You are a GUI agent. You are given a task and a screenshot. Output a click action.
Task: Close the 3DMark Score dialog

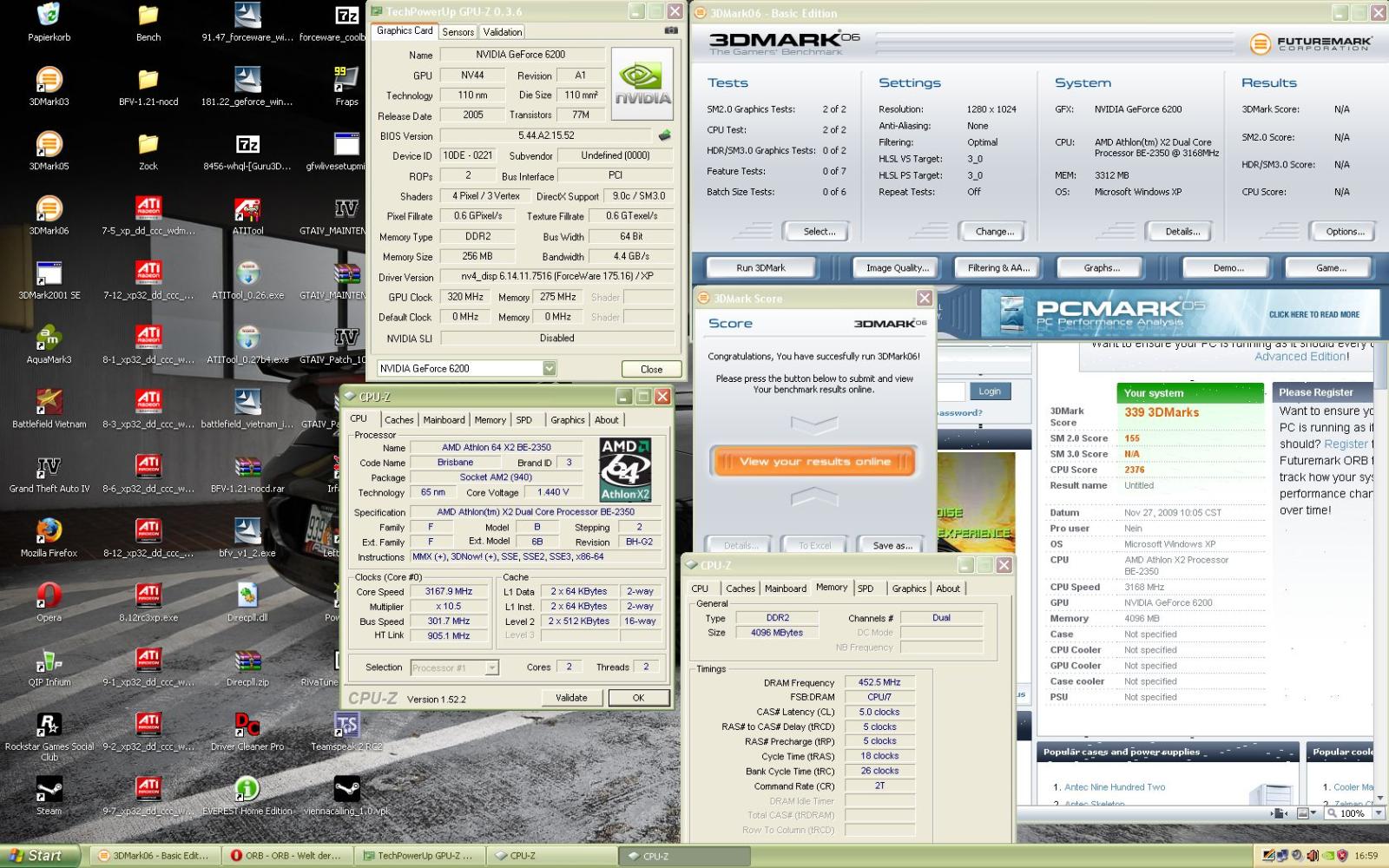[925, 298]
